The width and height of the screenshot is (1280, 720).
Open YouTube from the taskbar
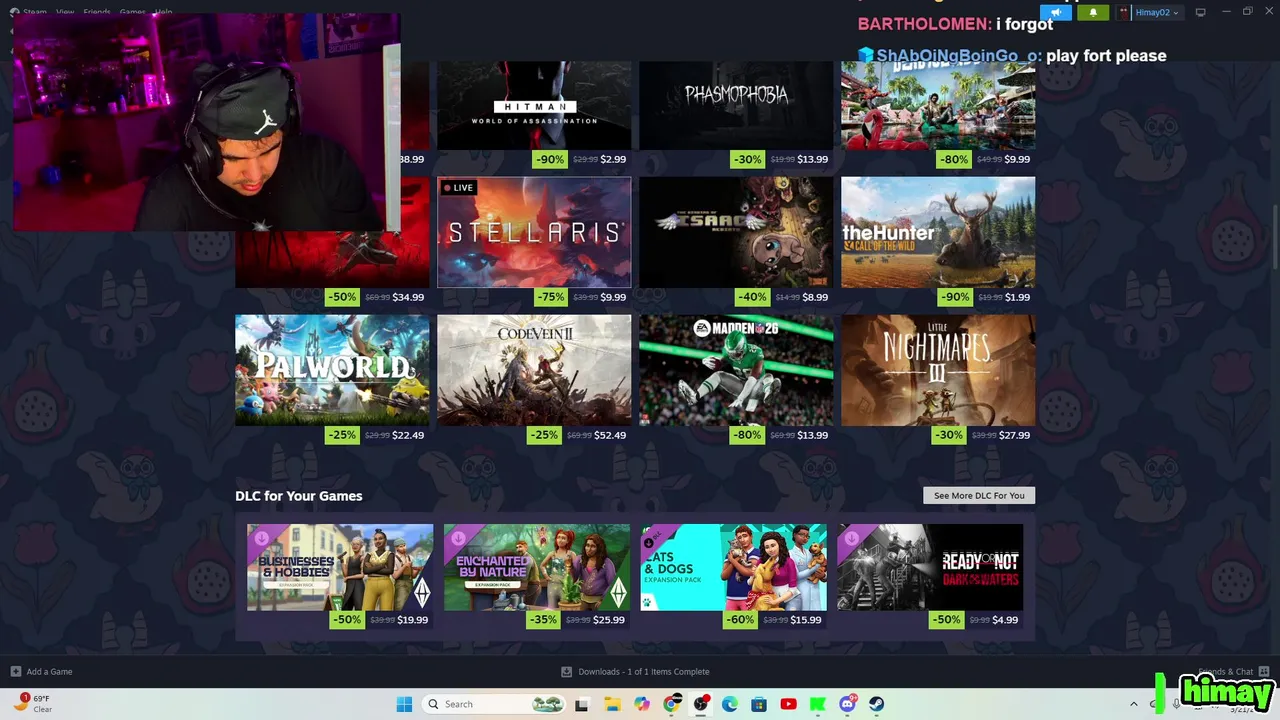coord(788,704)
